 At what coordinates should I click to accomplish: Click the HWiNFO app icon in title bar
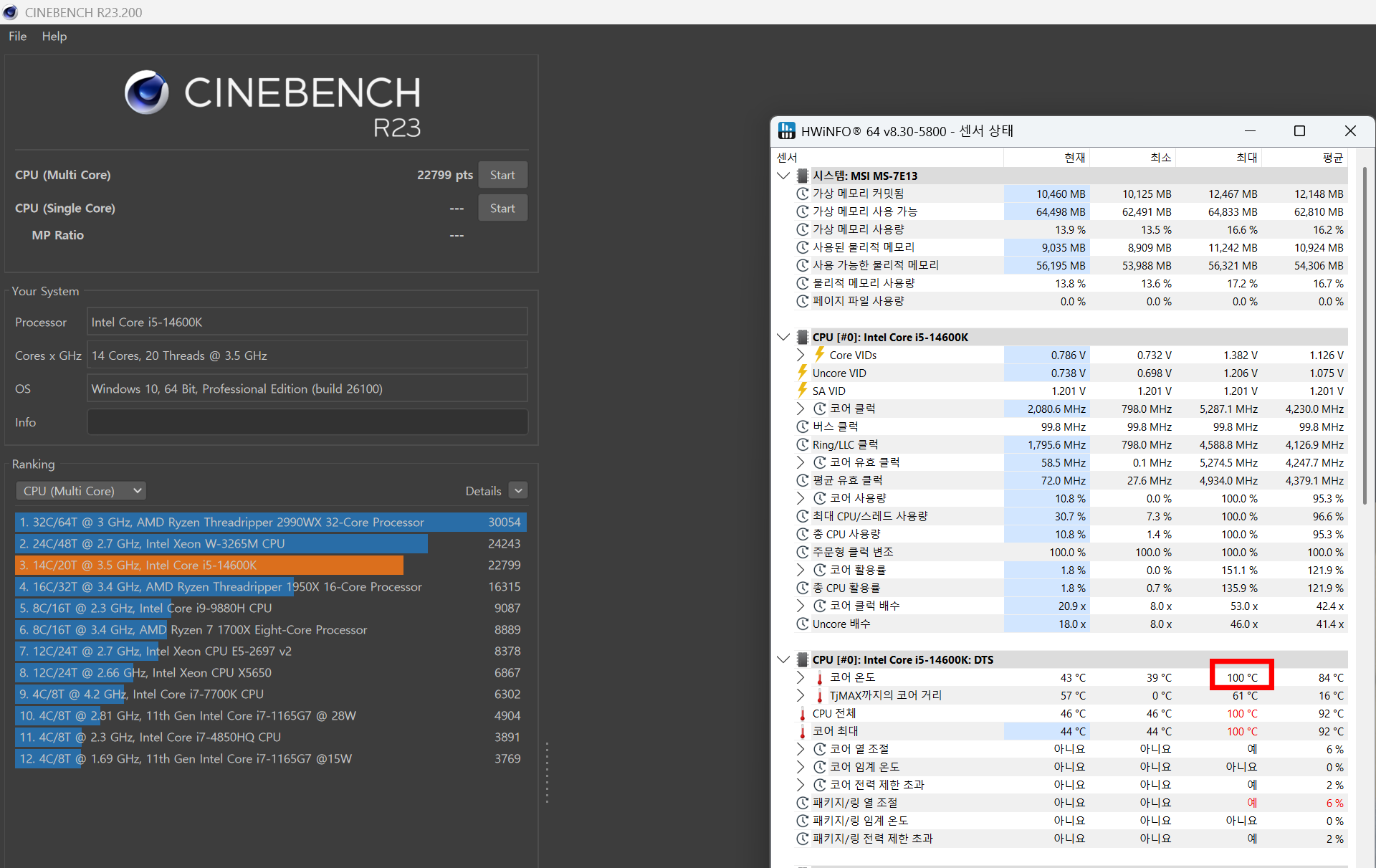(x=787, y=130)
